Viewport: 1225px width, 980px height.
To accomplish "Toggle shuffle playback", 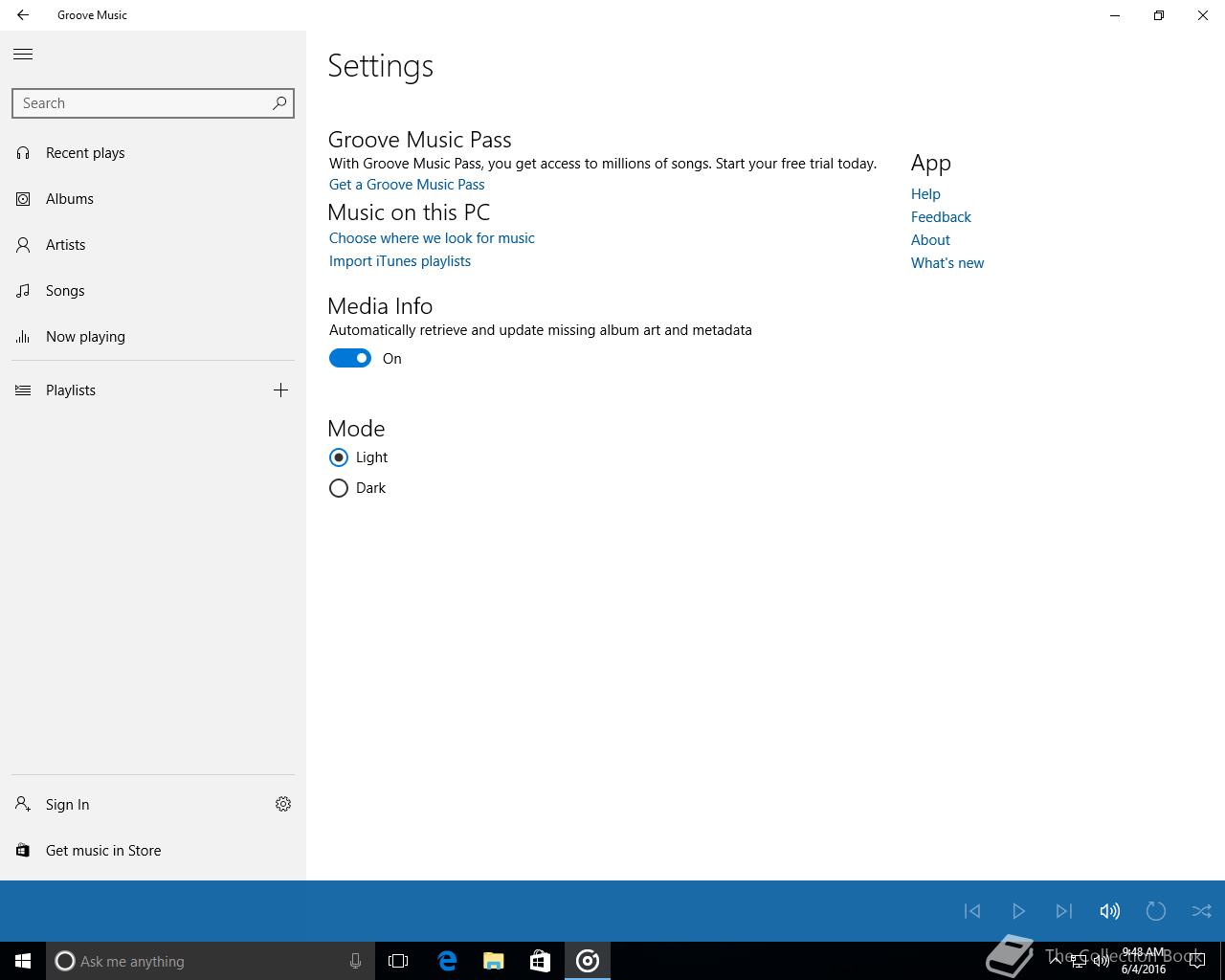I will pyautogui.click(x=1202, y=911).
